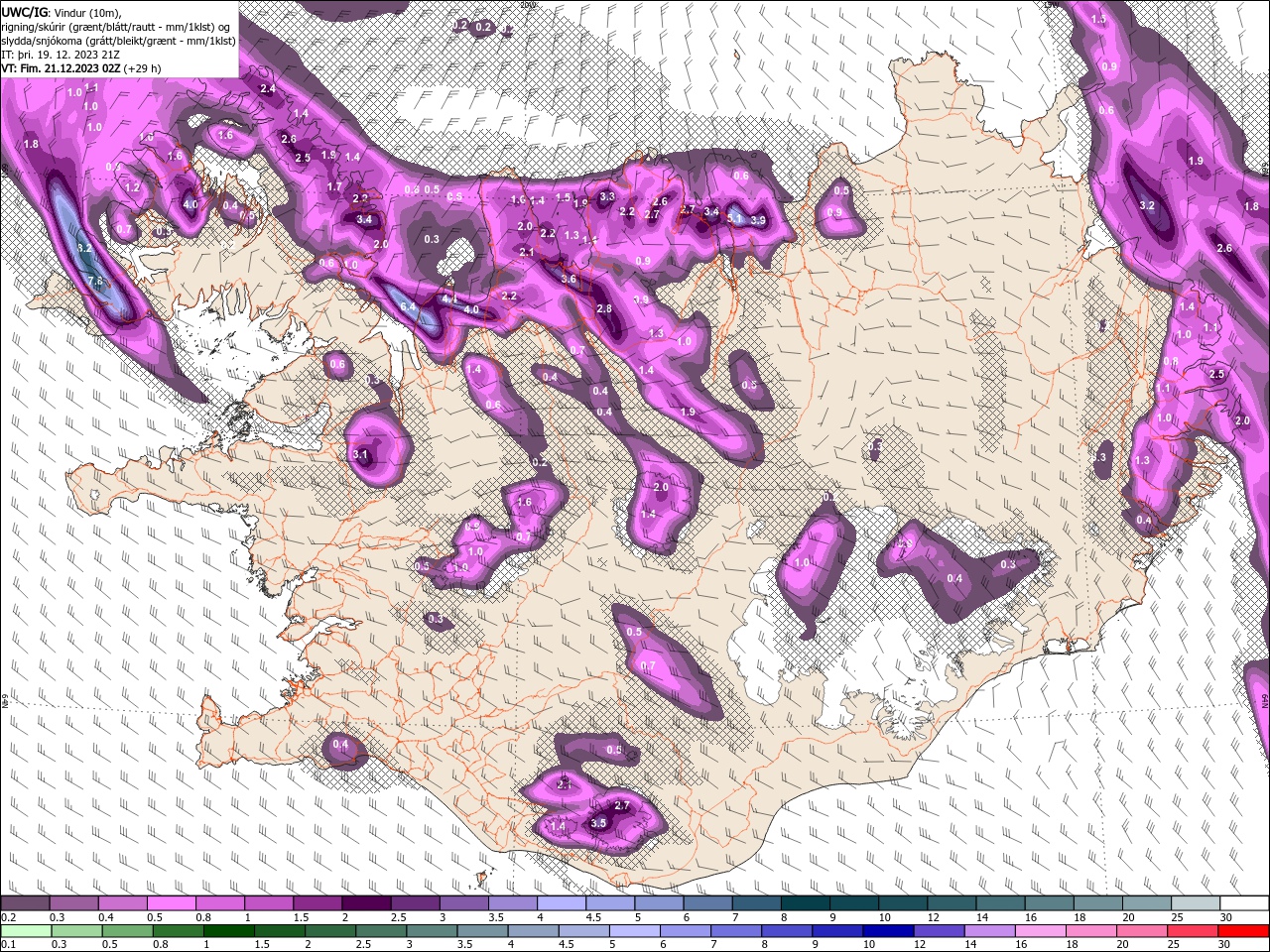Select the palest green swatch between 0.1 and 0.3 in the bottom legend row
The height and width of the screenshot is (952, 1270).
(x=25, y=930)
